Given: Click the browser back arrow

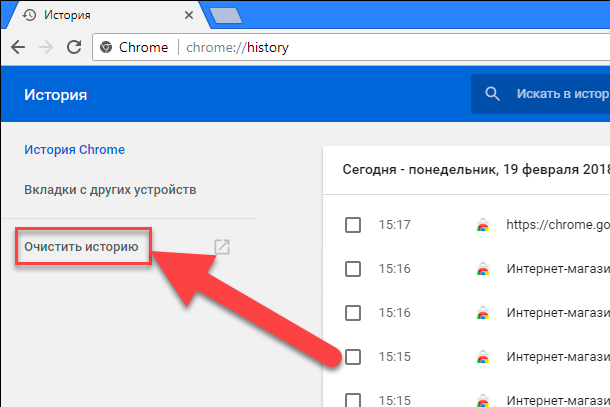Looking at the screenshot, I should (18, 47).
